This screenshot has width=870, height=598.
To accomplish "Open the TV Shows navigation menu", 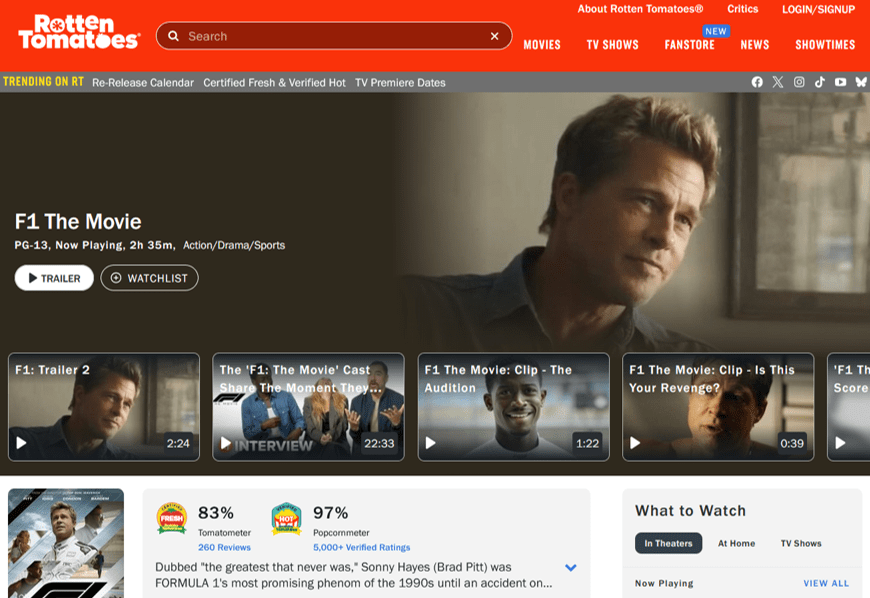I will click(612, 45).
